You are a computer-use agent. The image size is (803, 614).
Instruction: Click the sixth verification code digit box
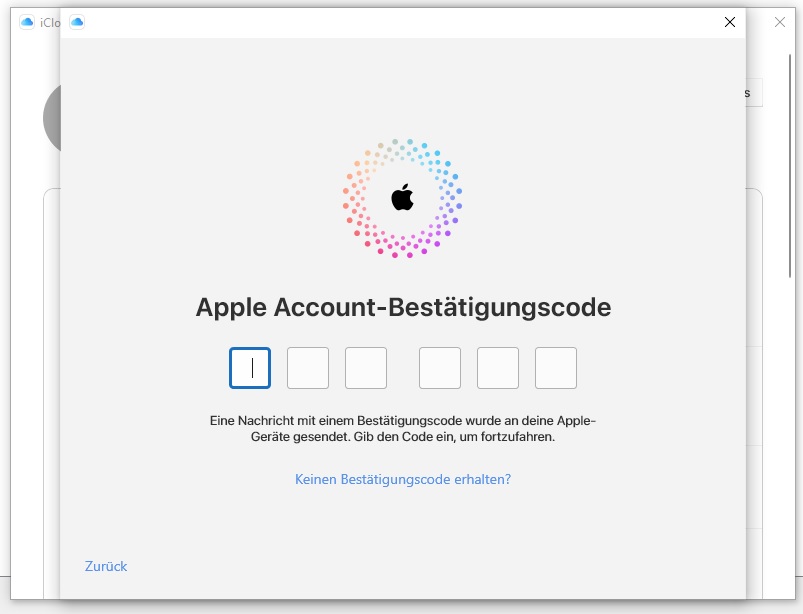pyautogui.click(x=556, y=368)
